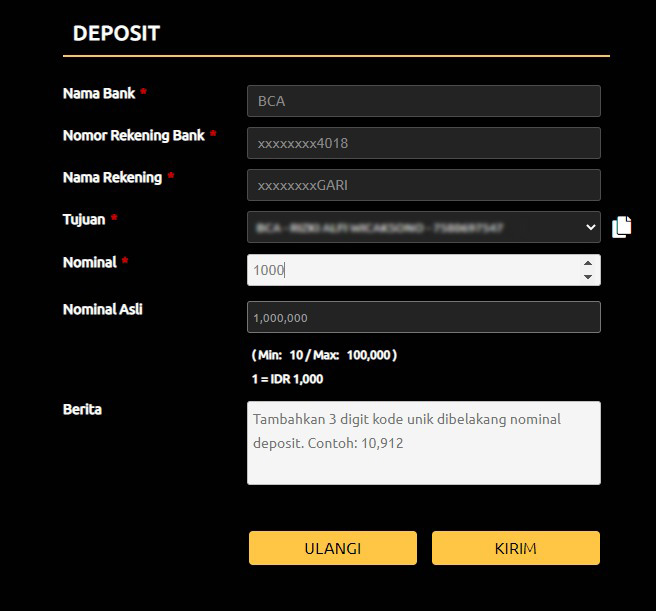Select the Nomor Rekening Bank field
The width and height of the screenshot is (656, 611).
(423, 143)
